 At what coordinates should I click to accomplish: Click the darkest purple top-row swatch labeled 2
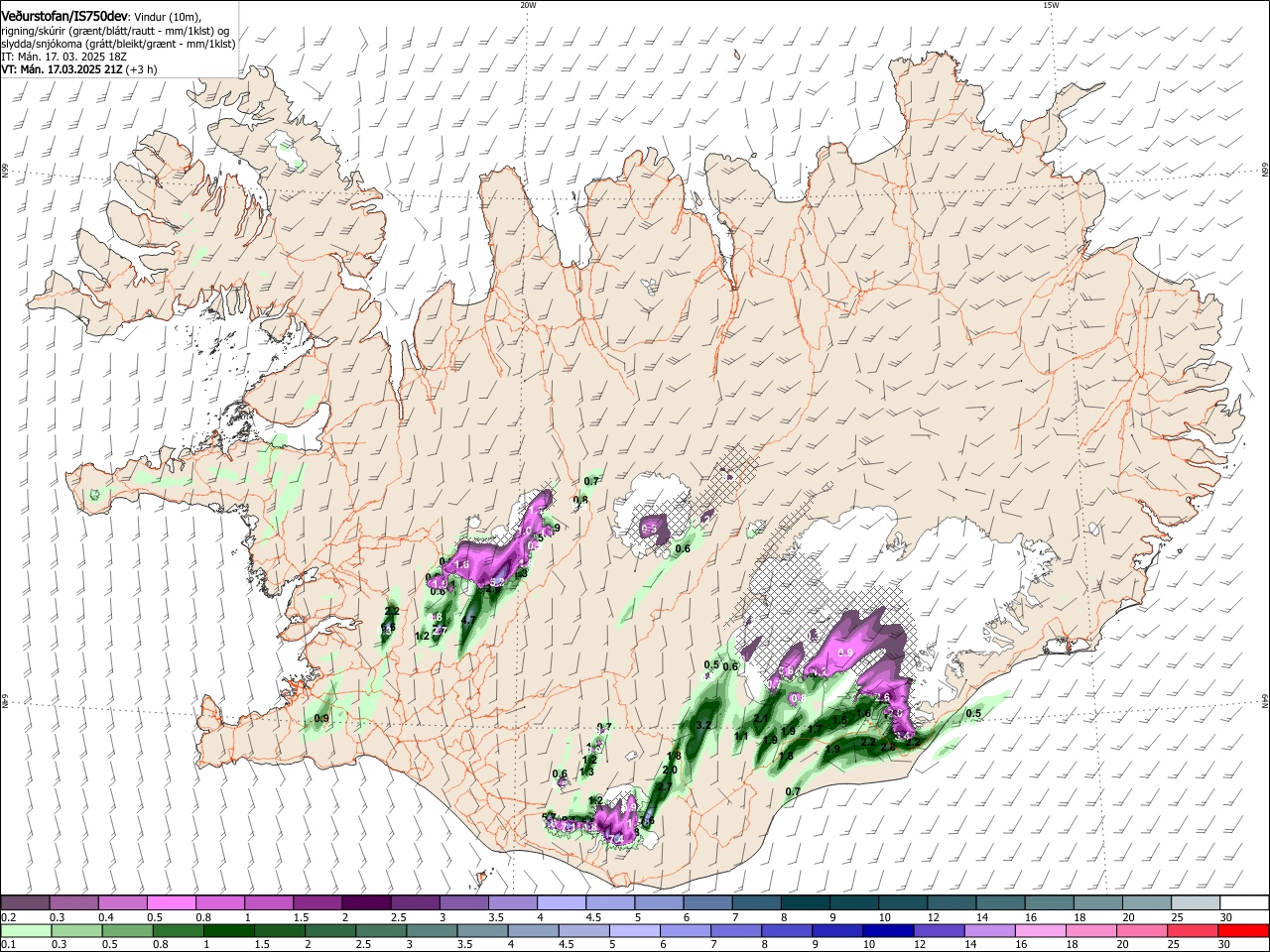365,903
